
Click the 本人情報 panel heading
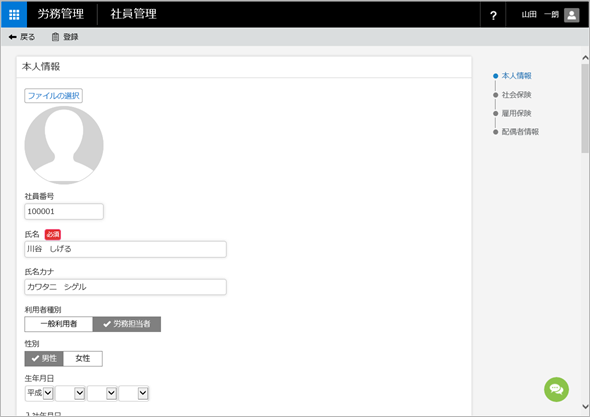click(41, 67)
